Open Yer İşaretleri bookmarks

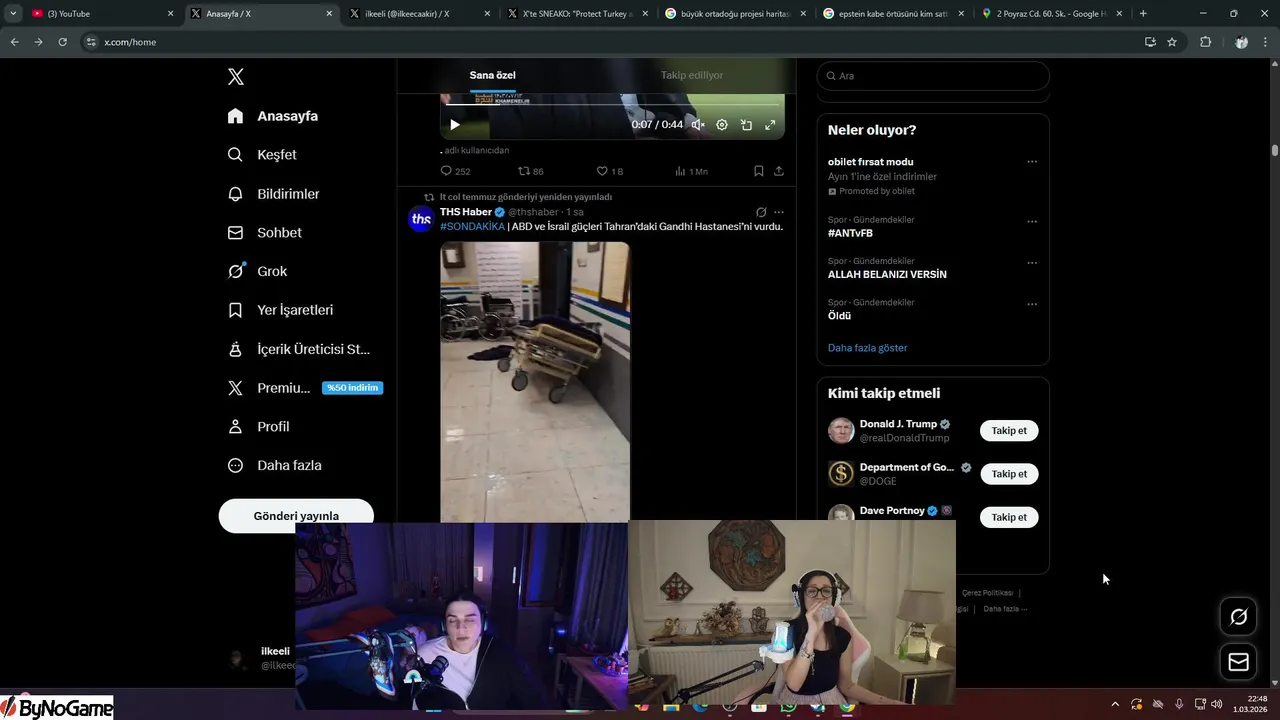coord(281,310)
